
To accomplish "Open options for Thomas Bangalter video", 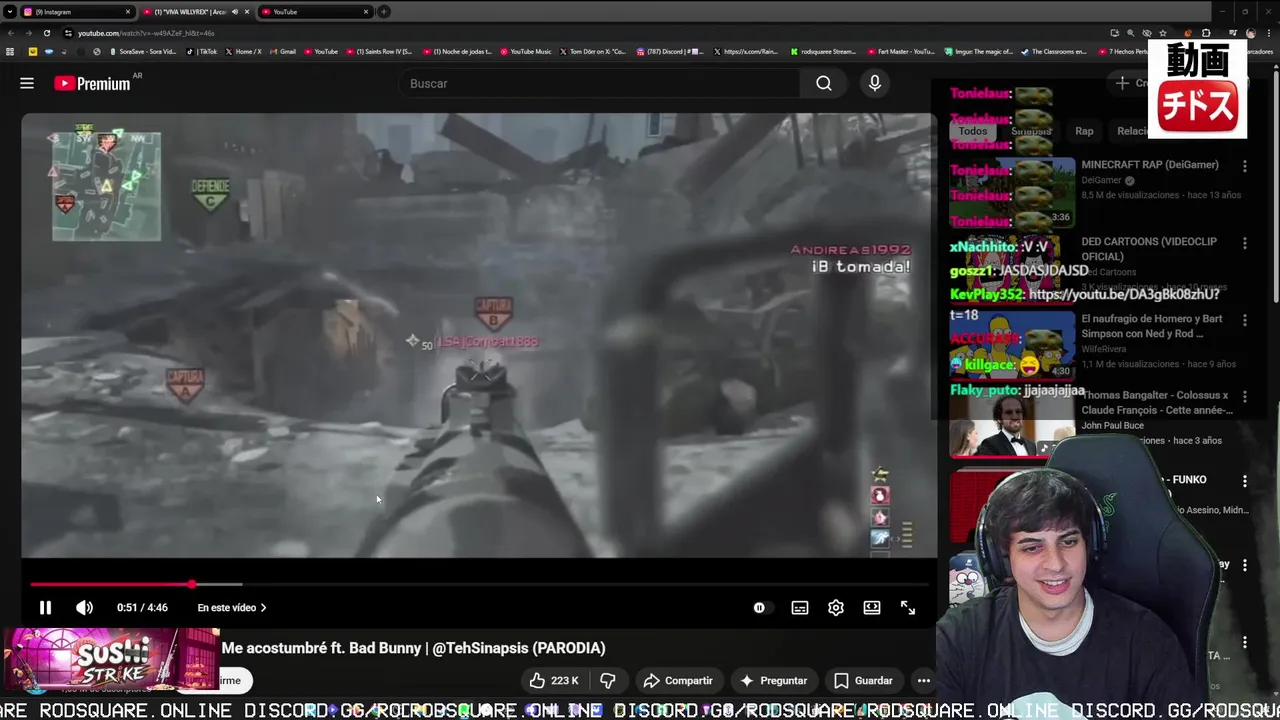I will coord(1245,397).
